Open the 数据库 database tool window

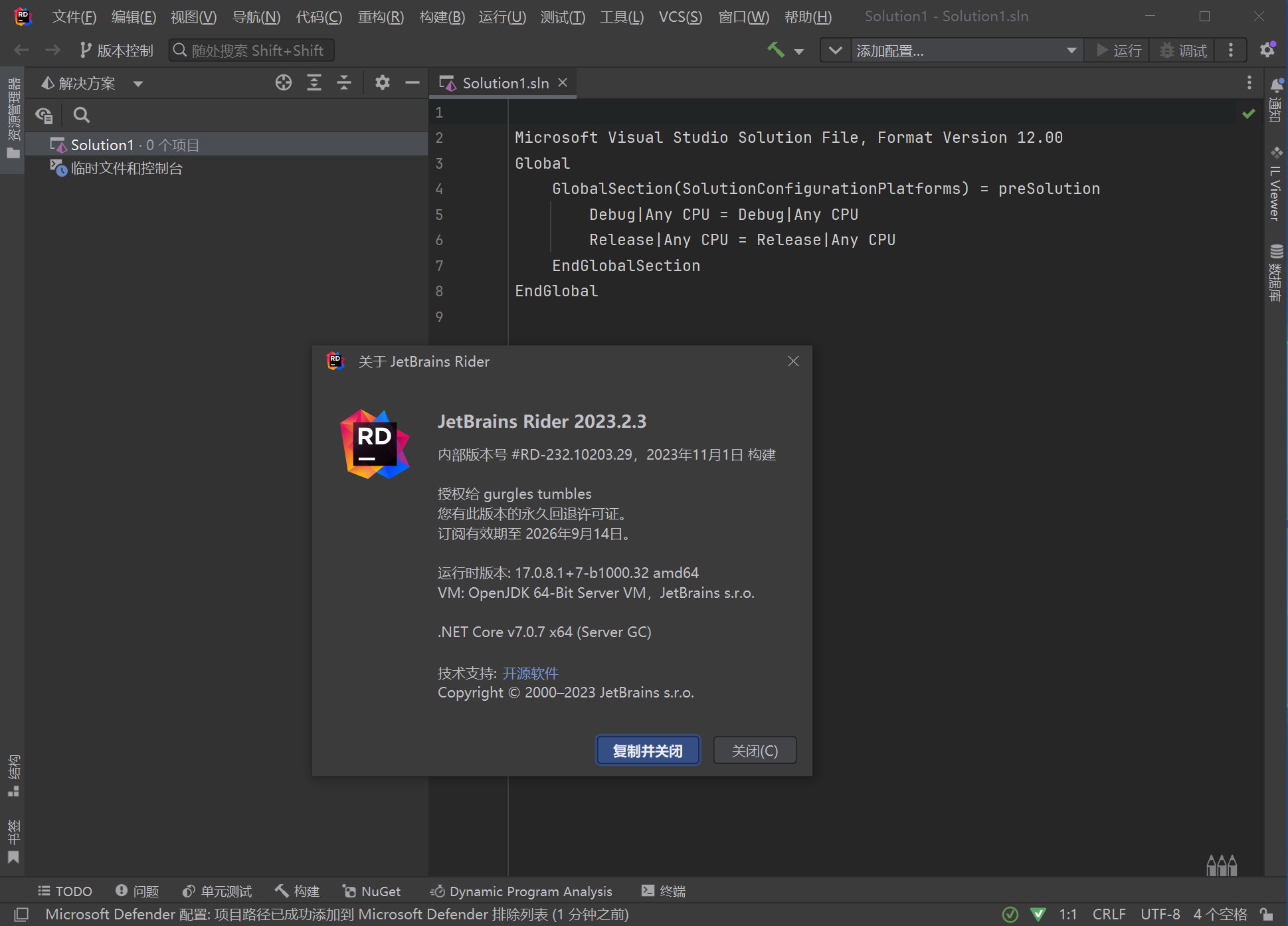[1275, 273]
